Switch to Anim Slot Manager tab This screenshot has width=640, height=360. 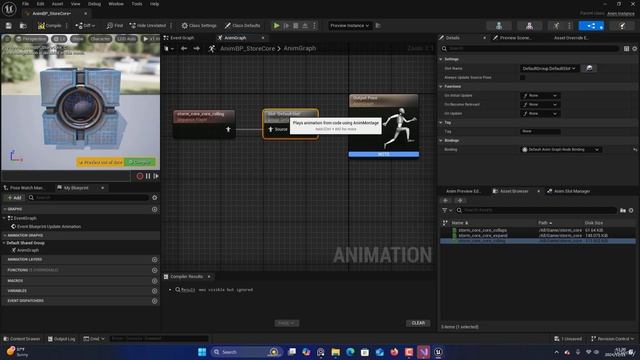[569, 191]
